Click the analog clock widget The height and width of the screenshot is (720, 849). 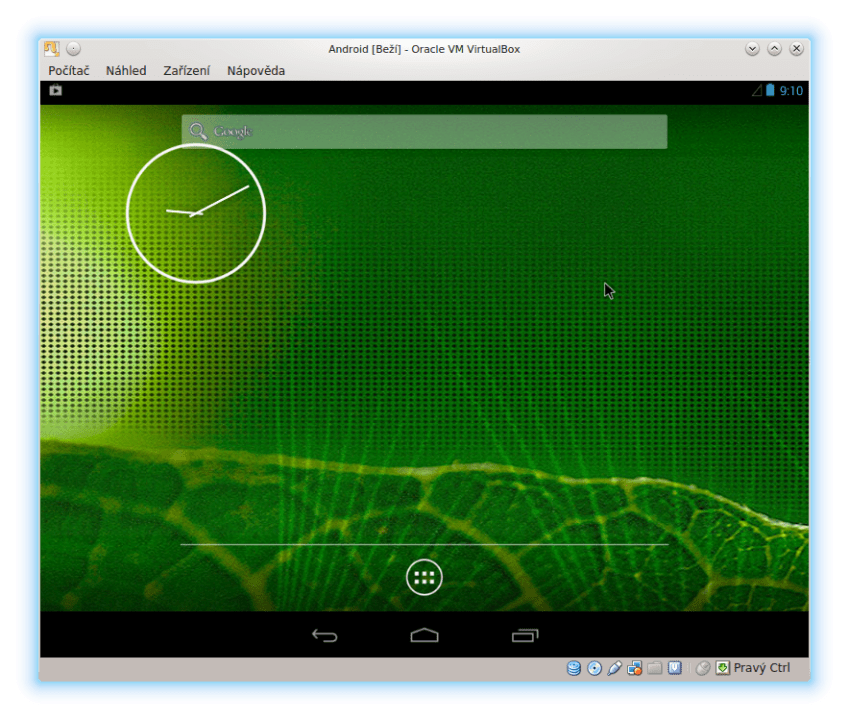(196, 213)
